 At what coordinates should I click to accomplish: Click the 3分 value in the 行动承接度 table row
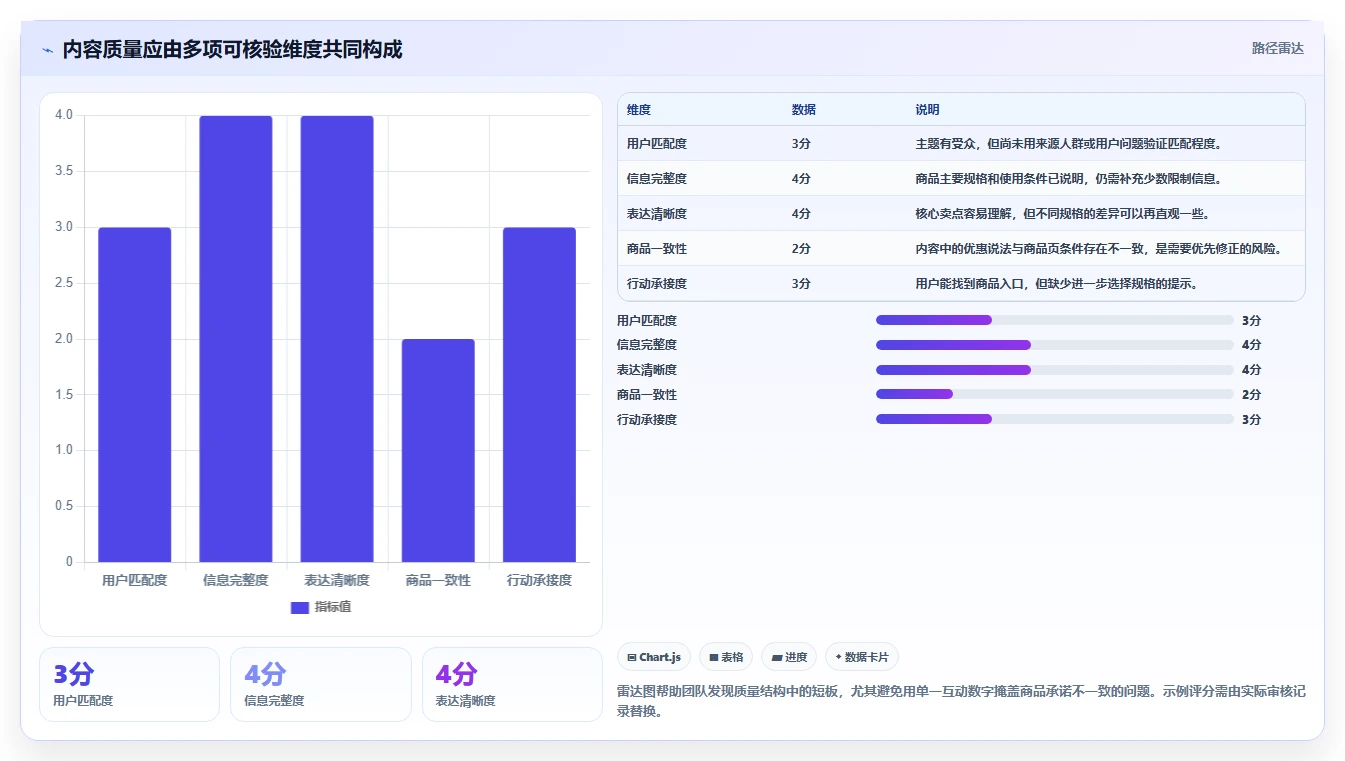[801, 284]
